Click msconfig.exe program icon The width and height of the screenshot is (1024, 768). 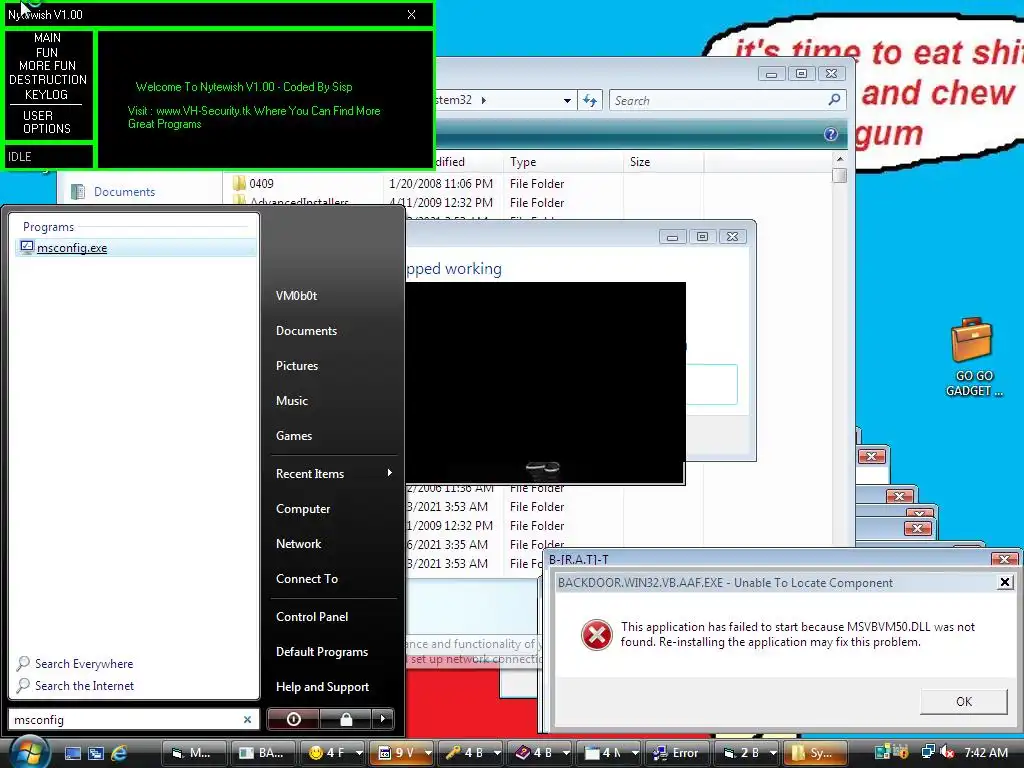coord(26,247)
